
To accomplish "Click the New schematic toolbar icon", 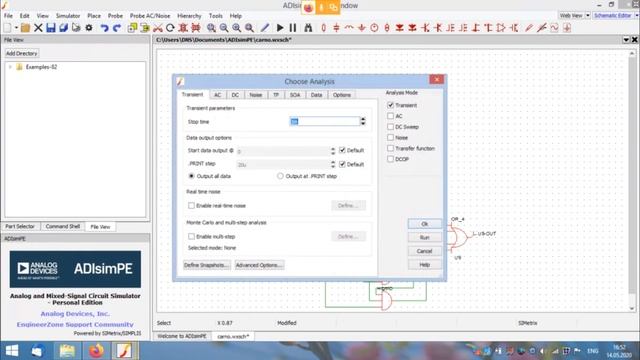I will 7,28.
